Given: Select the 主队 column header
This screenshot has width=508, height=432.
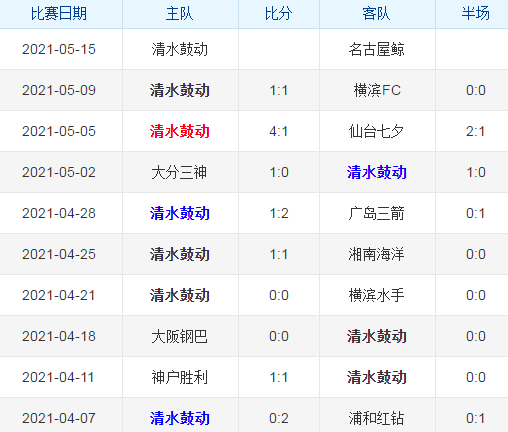Looking at the screenshot, I should pos(180,14).
